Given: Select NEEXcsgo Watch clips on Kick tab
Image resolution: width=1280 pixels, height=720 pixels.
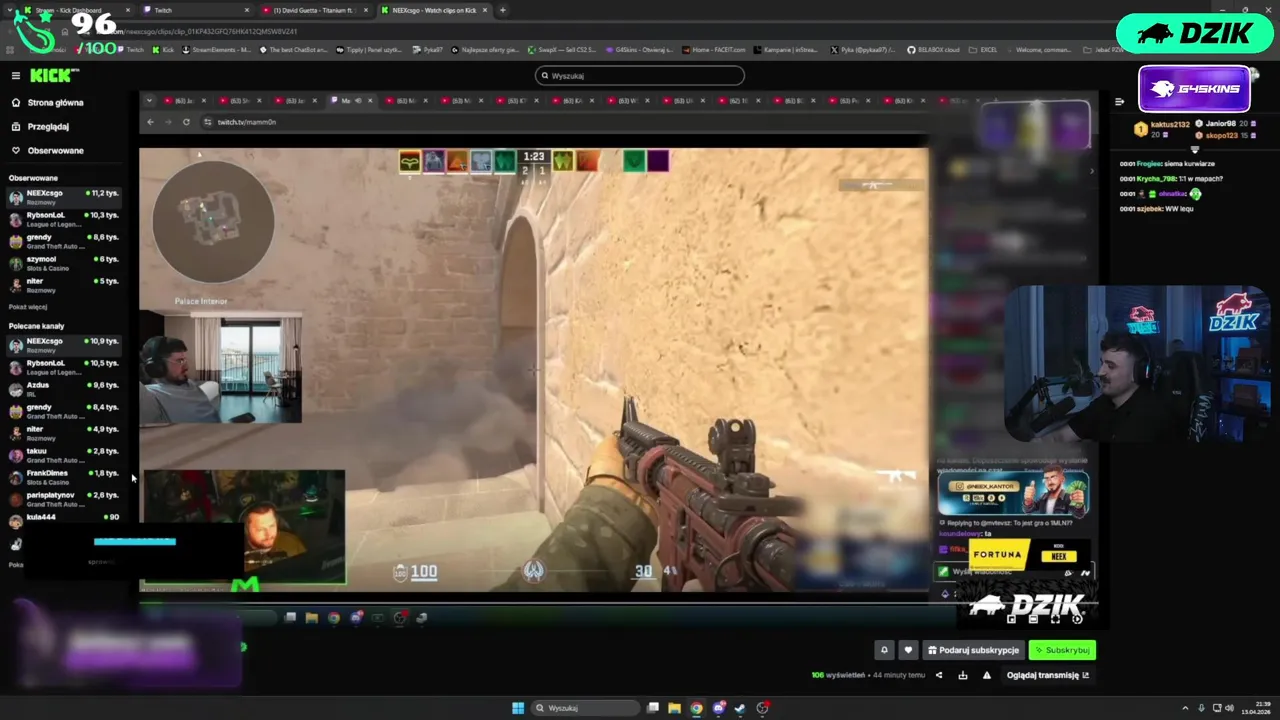Looking at the screenshot, I should [x=433, y=10].
